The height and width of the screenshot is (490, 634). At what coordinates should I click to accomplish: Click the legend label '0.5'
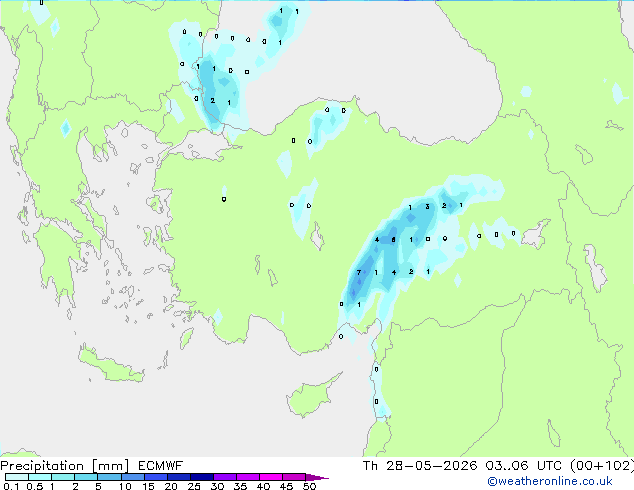[x=35, y=486]
